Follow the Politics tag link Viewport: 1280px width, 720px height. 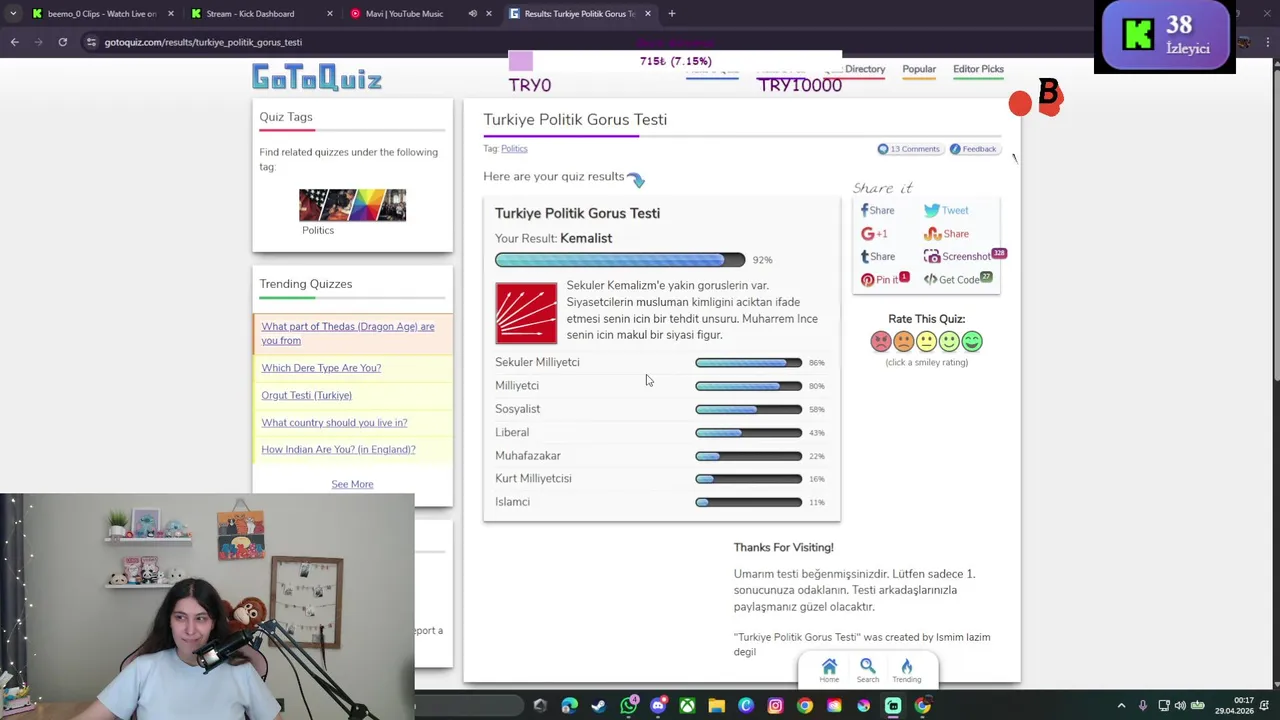[514, 149]
